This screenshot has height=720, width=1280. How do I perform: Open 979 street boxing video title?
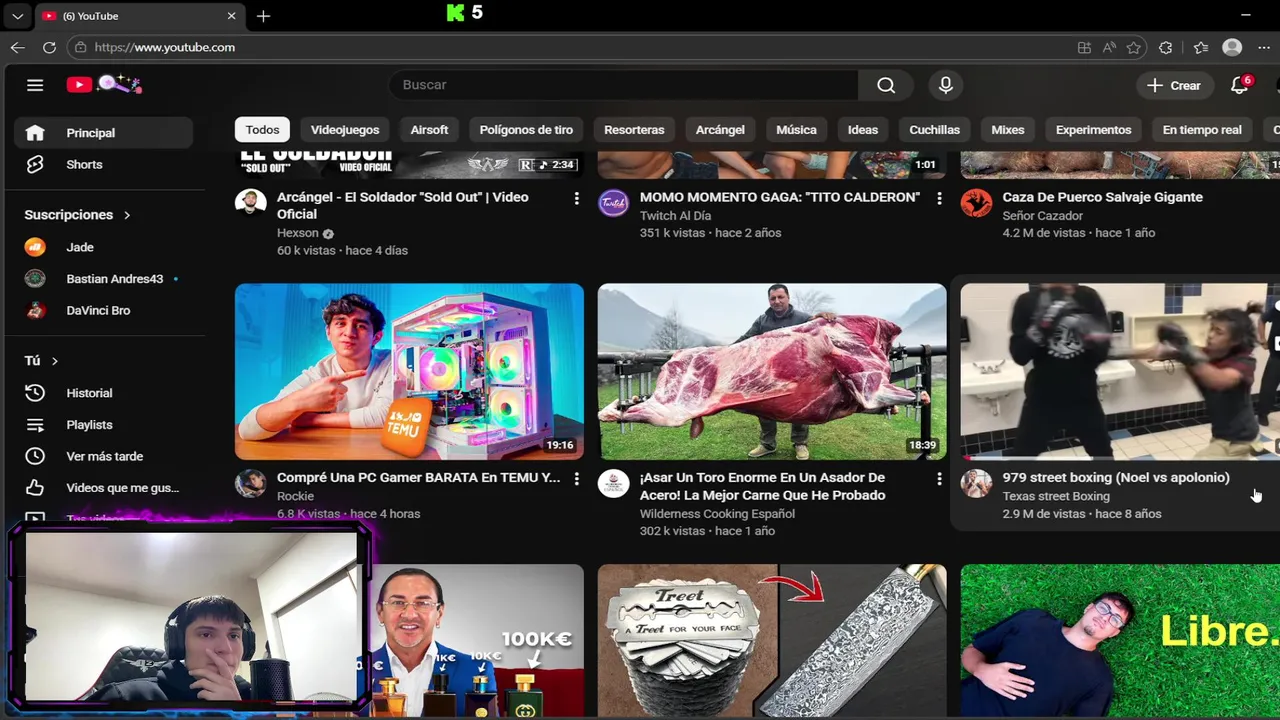pyautogui.click(x=1116, y=478)
